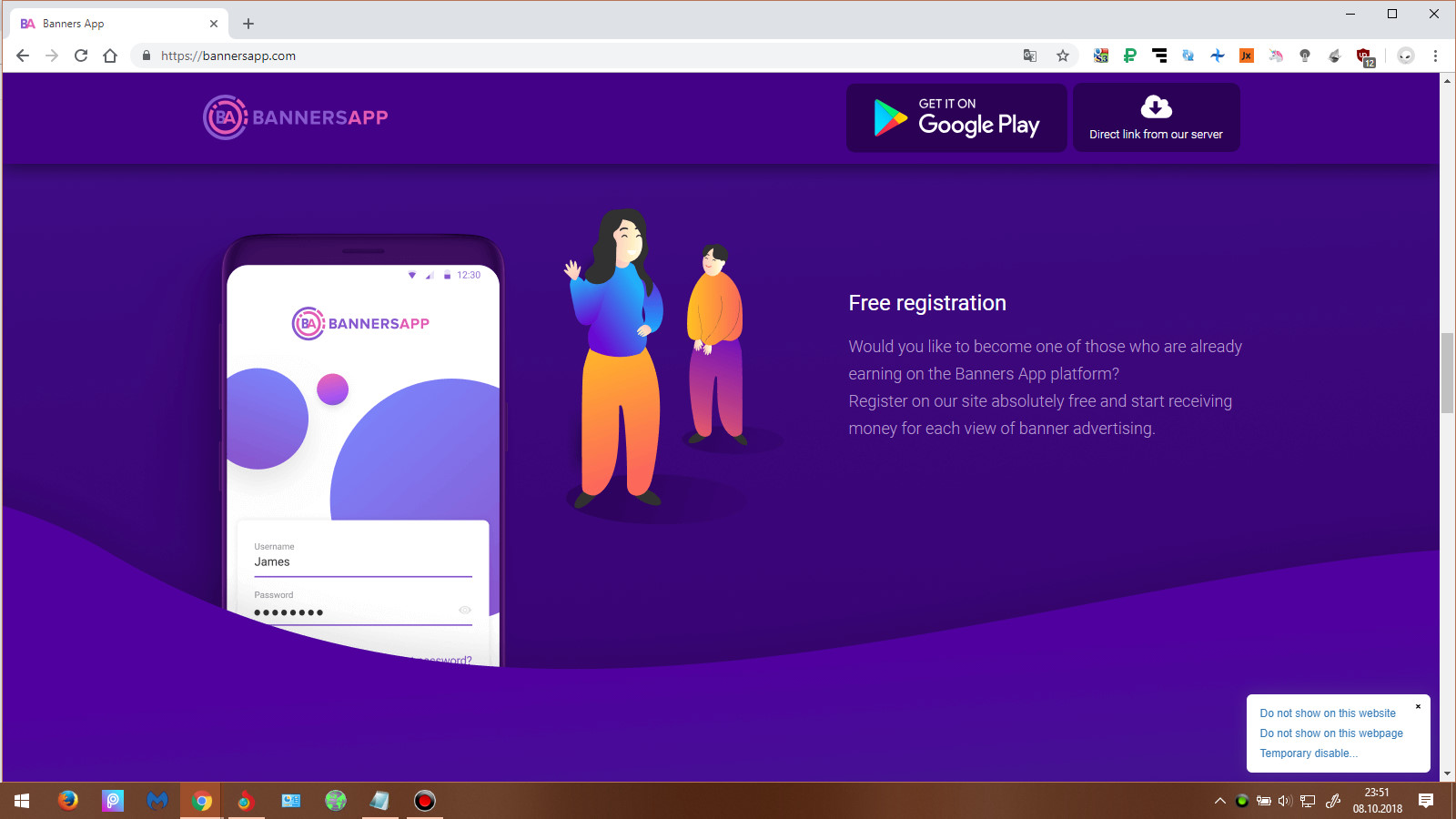Click the waving woman illustration

(x=614, y=357)
